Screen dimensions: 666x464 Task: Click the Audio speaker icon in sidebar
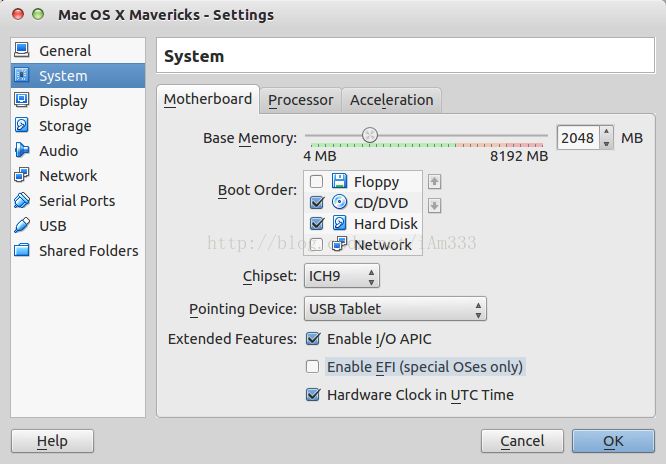(x=22, y=150)
